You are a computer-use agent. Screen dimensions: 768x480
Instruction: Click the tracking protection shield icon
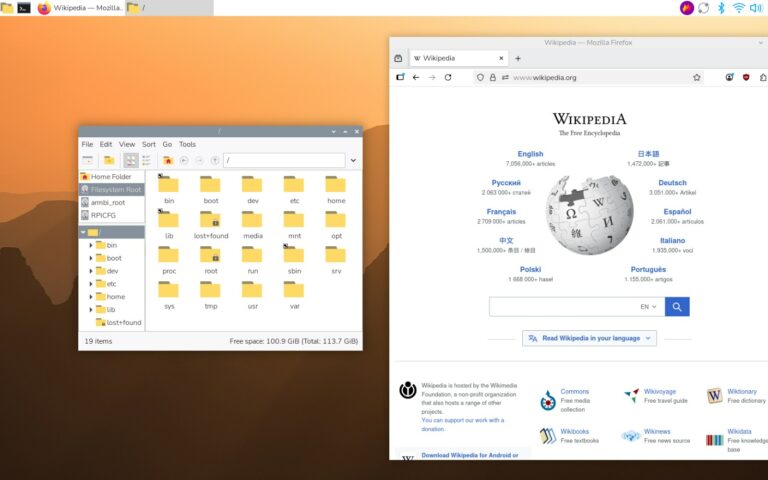[x=480, y=77]
